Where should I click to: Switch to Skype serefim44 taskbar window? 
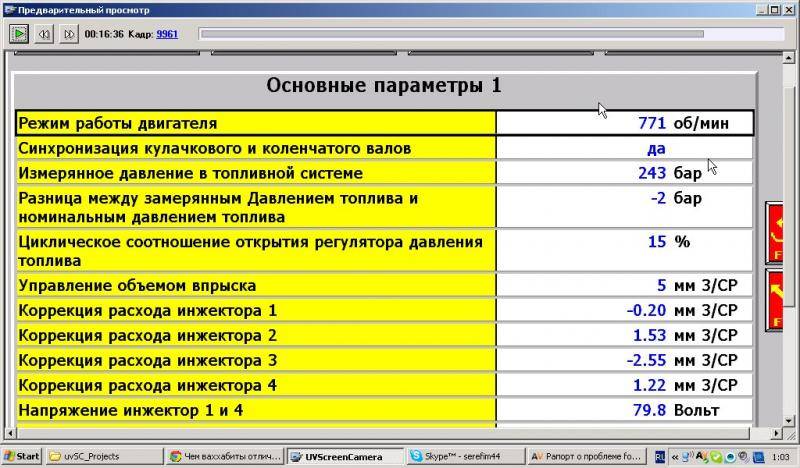pos(465,456)
